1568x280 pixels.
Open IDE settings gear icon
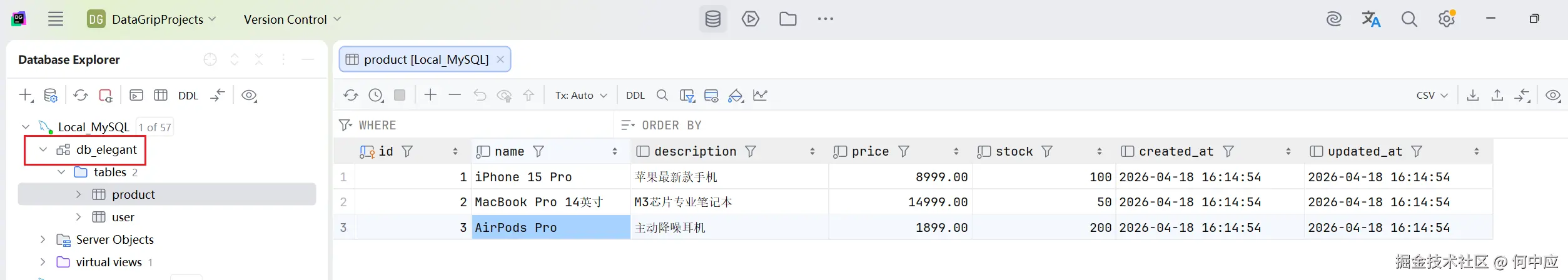1447,19
